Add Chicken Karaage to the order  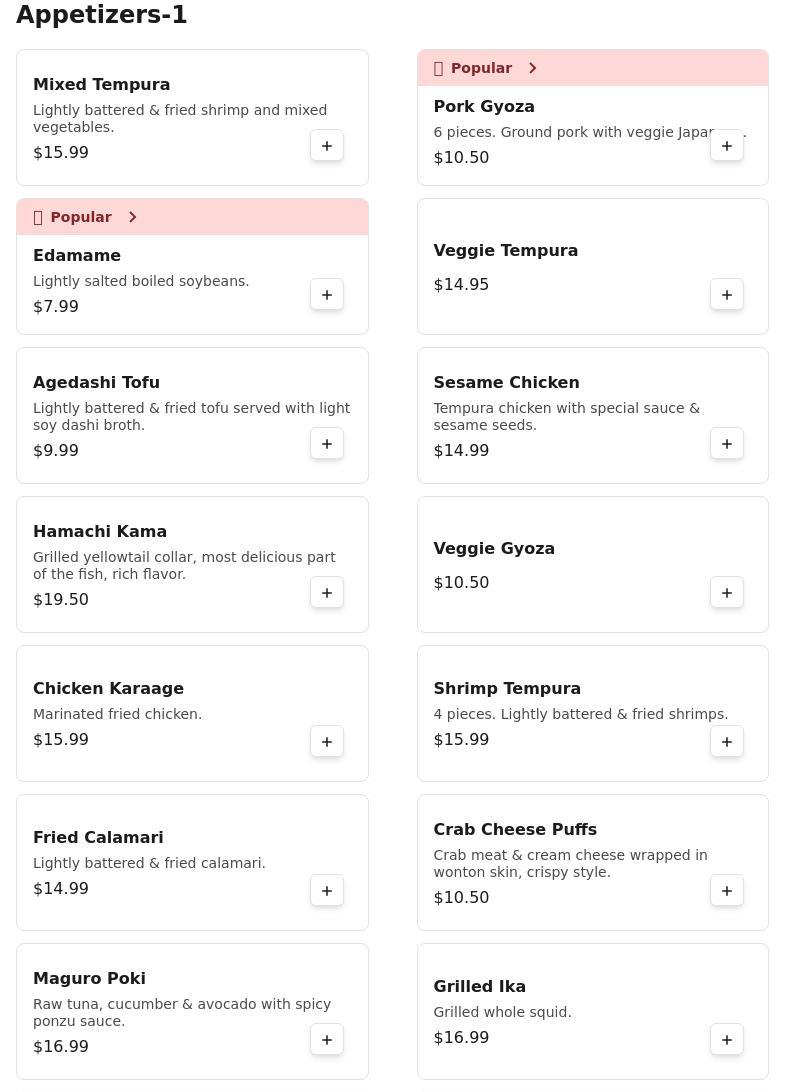pos(327,742)
